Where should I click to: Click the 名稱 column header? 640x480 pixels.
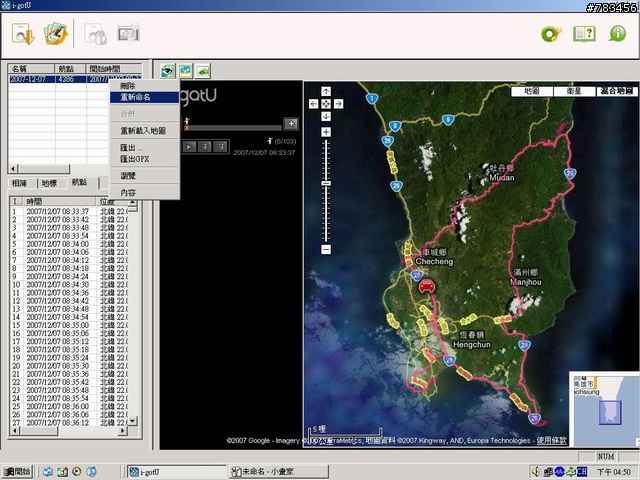31,69
